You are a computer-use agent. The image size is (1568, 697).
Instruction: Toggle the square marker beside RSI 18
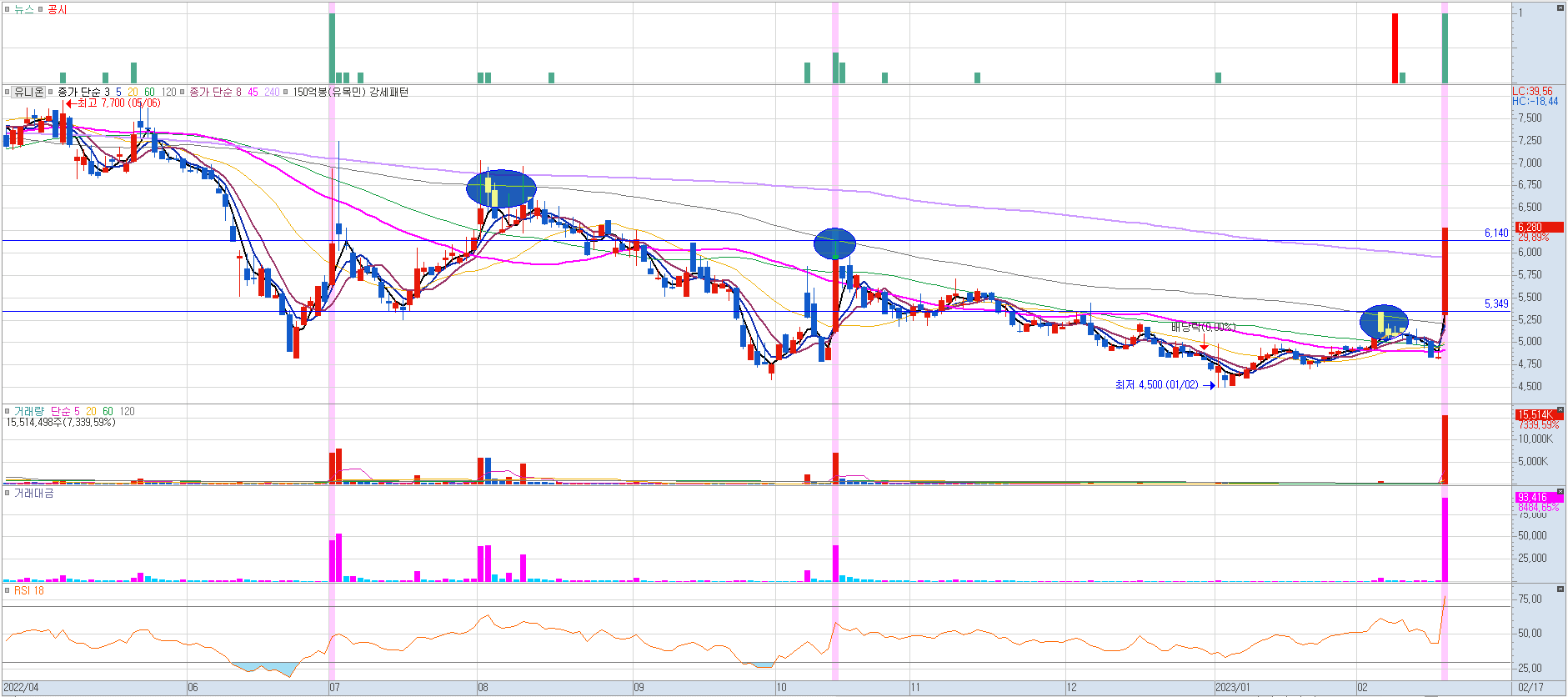pos(7,590)
